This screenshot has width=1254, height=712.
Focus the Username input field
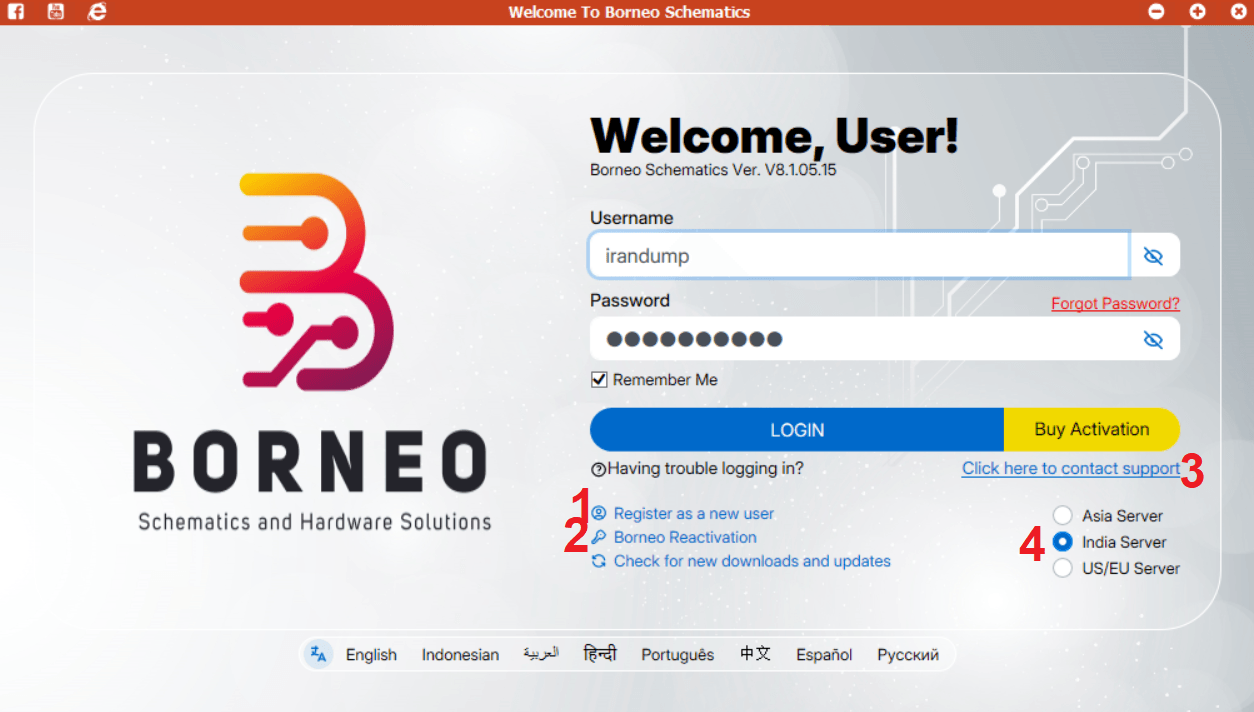pyautogui.click(x=858, y=256)
